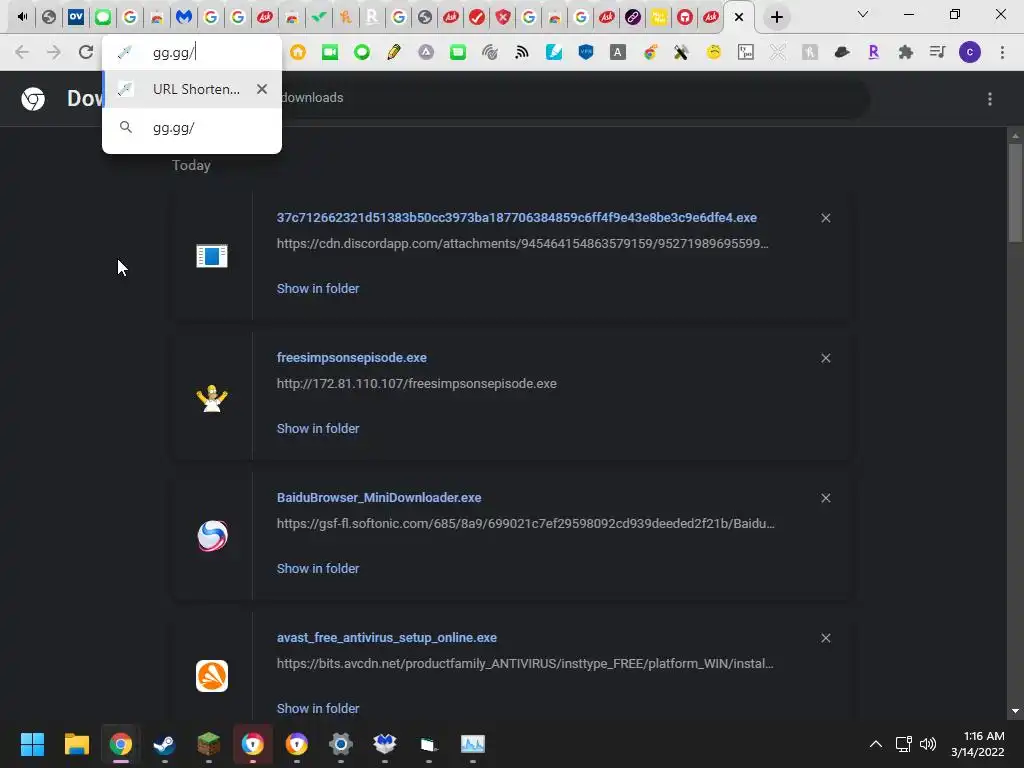Screen dimensions: 1024x768
Task: Open Steam from the taskbar
Action: 164,744
